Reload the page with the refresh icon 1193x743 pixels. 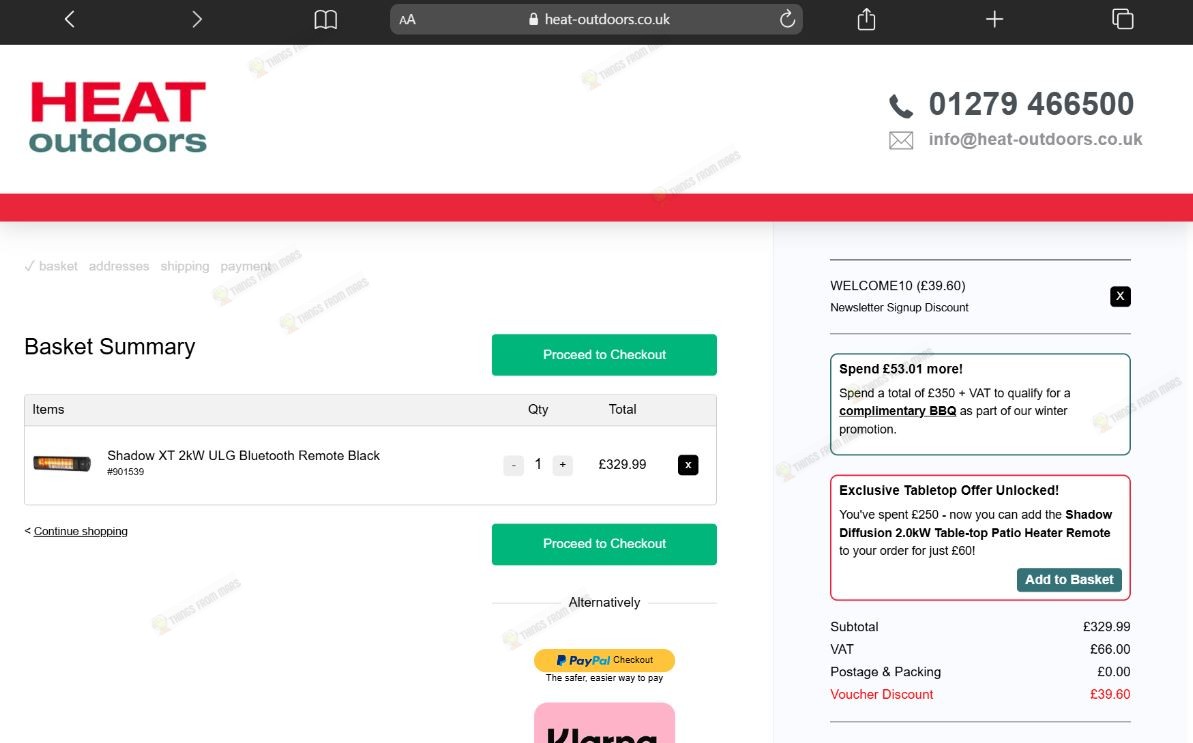[x=787, y=18]
